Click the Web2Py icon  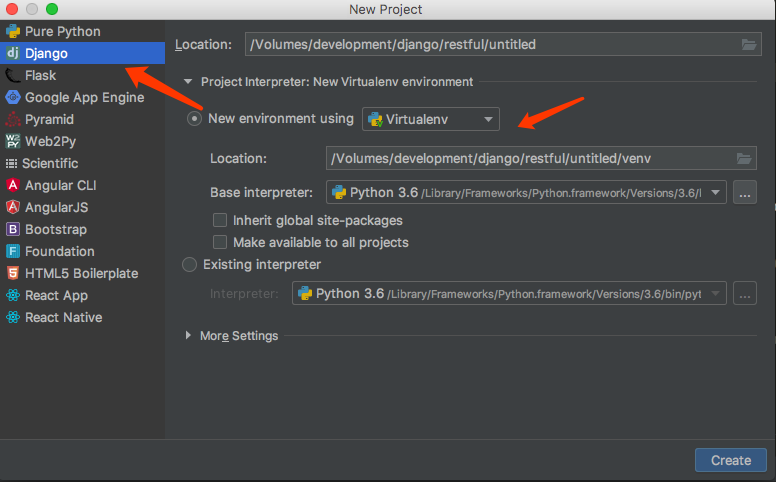12,141
